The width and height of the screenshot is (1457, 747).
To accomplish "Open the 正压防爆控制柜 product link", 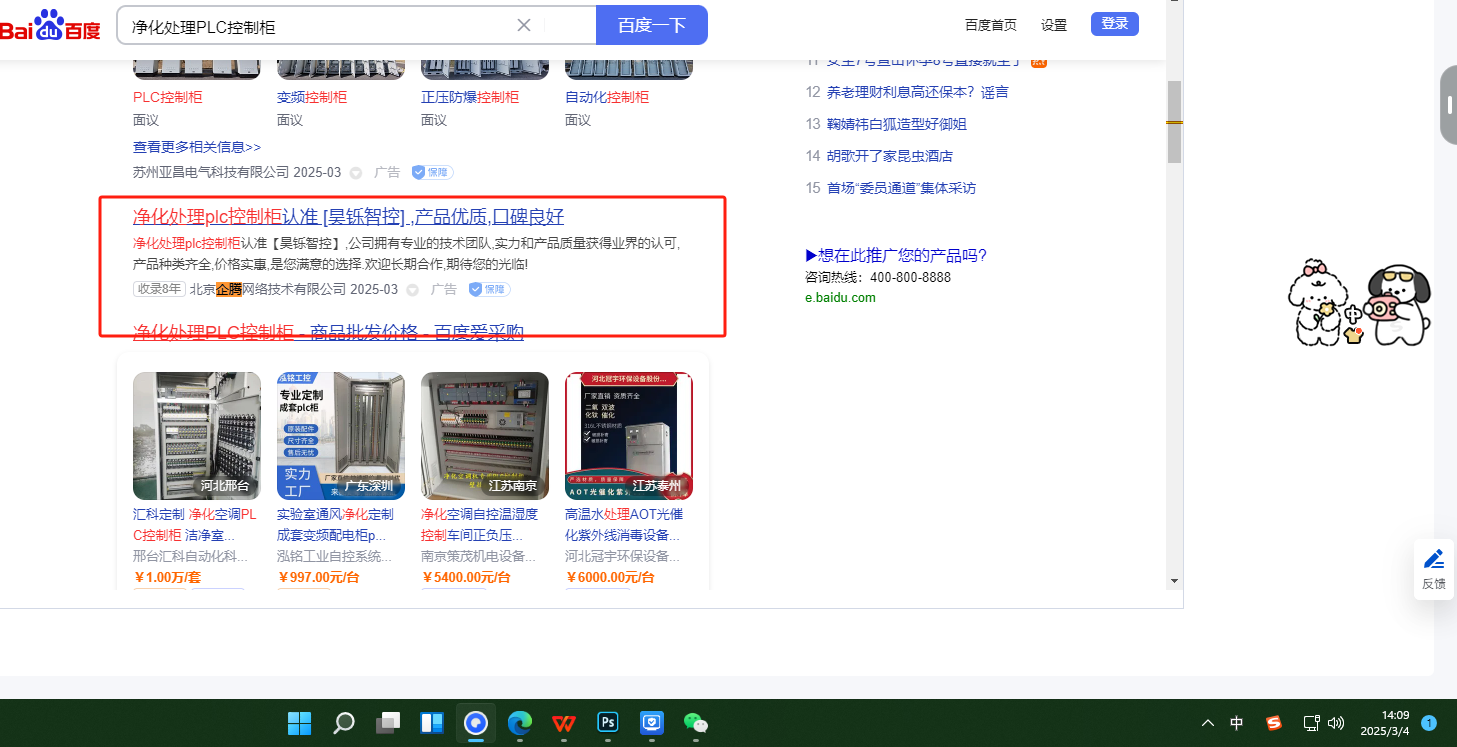I will [470, 97].
